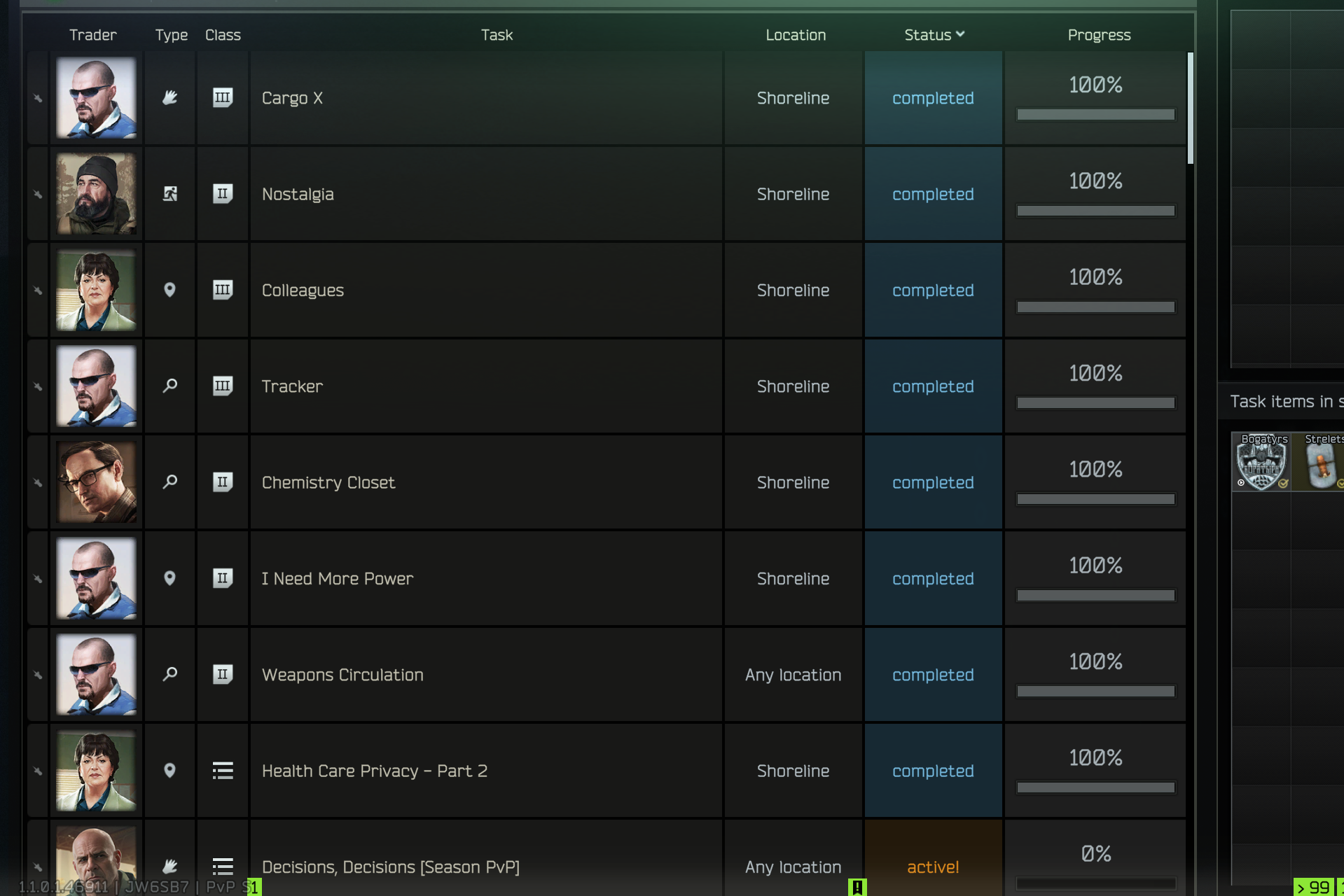Click the trader portrait in the Colleagues row
The height and width of the screenshot is (896, 1344).
coord(96,290)
